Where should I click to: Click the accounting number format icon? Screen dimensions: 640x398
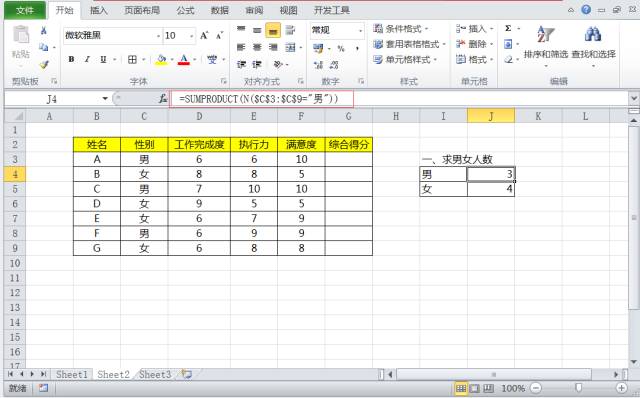click(x=318, y=49)
